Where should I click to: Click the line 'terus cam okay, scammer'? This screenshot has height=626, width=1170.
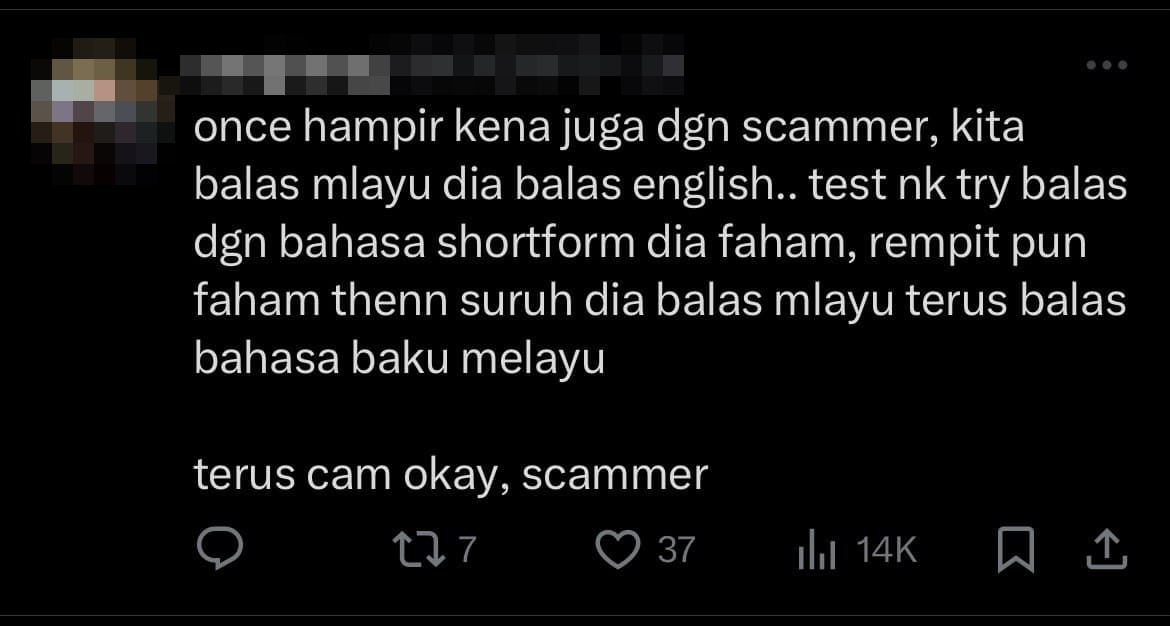pyautogui.click(x=451, y=475)
